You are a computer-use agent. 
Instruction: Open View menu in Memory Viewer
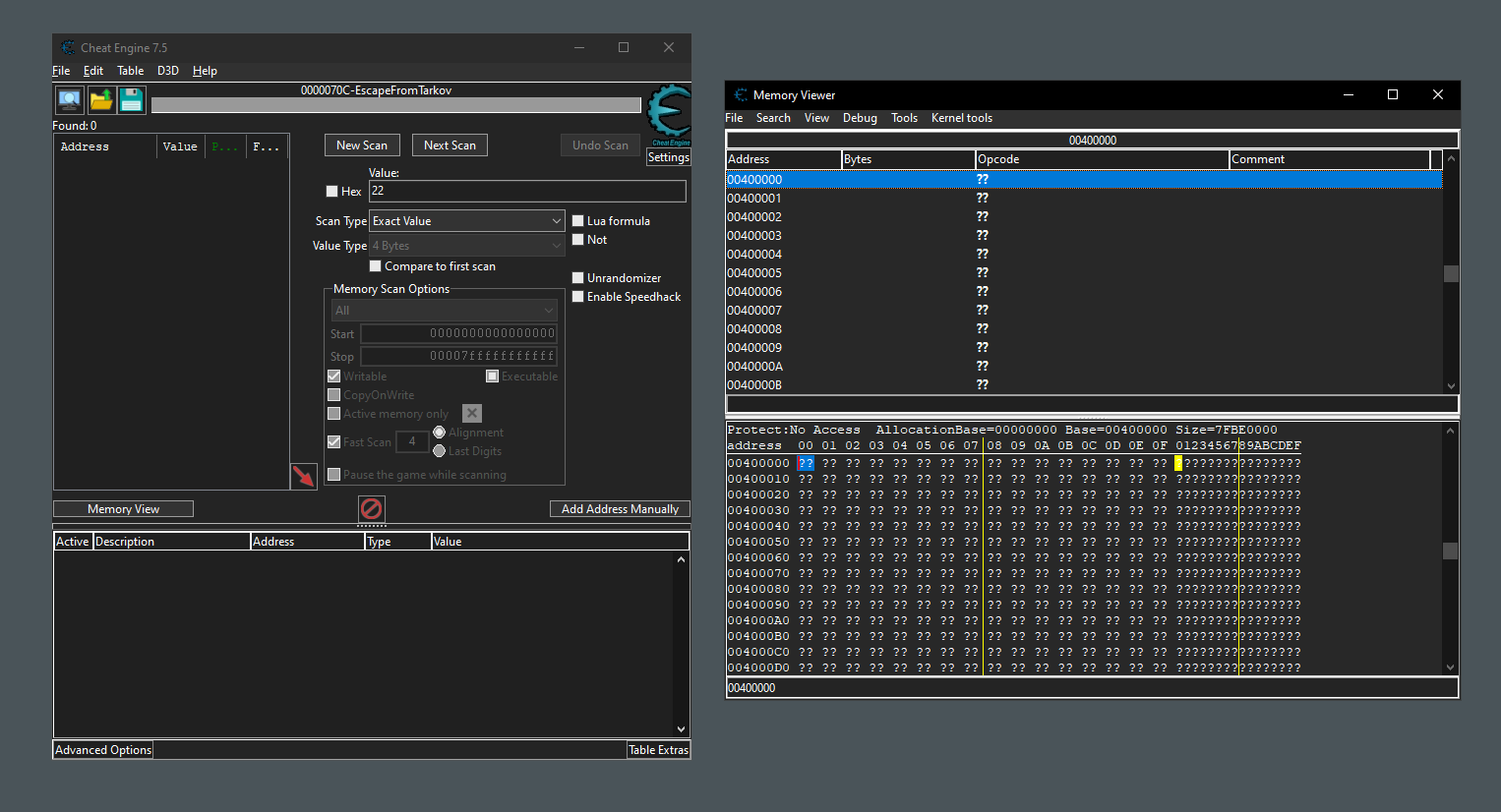tap(816, 118)
